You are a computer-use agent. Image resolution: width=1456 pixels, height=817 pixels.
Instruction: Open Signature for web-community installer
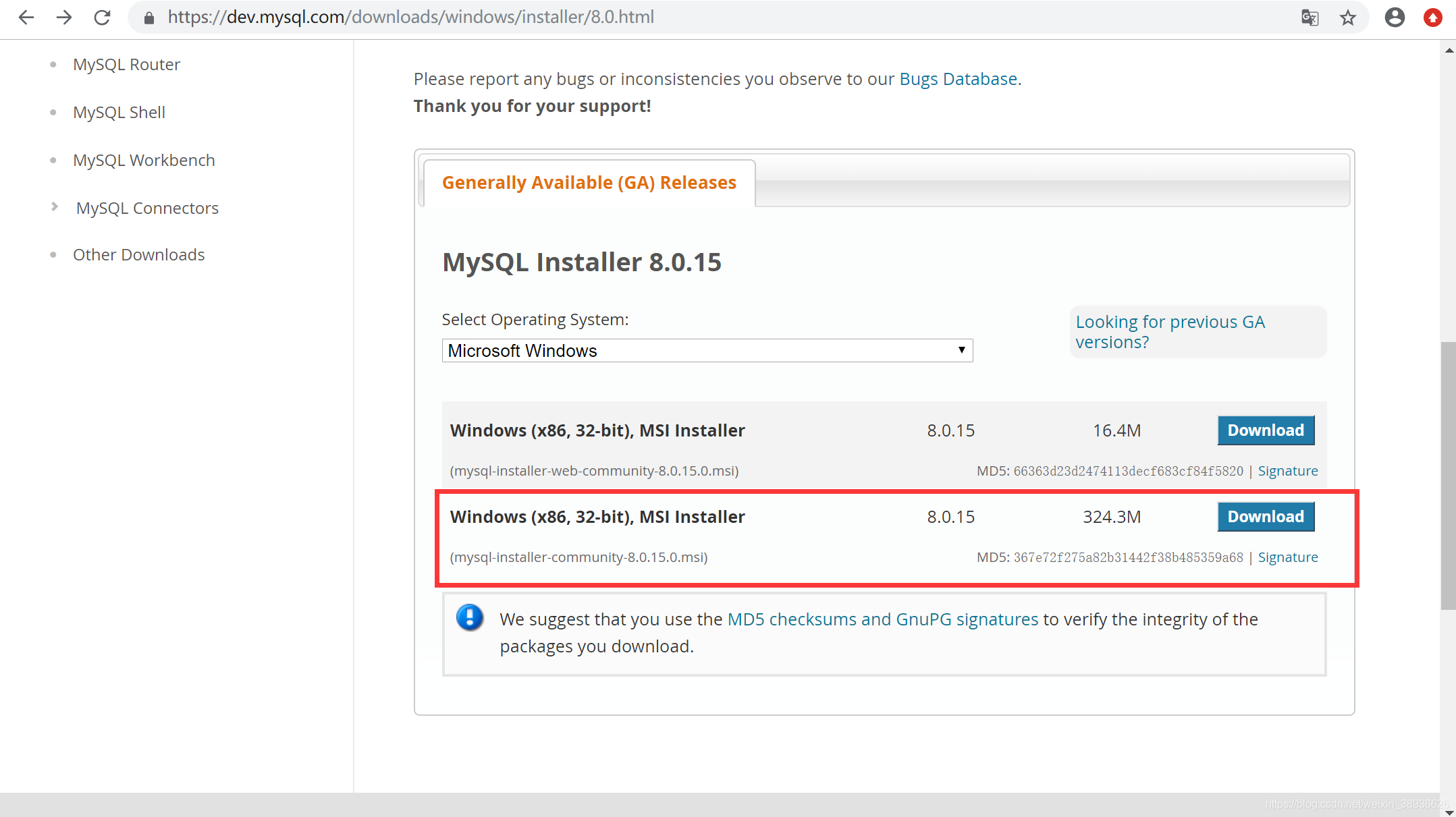click(1287, 471)
